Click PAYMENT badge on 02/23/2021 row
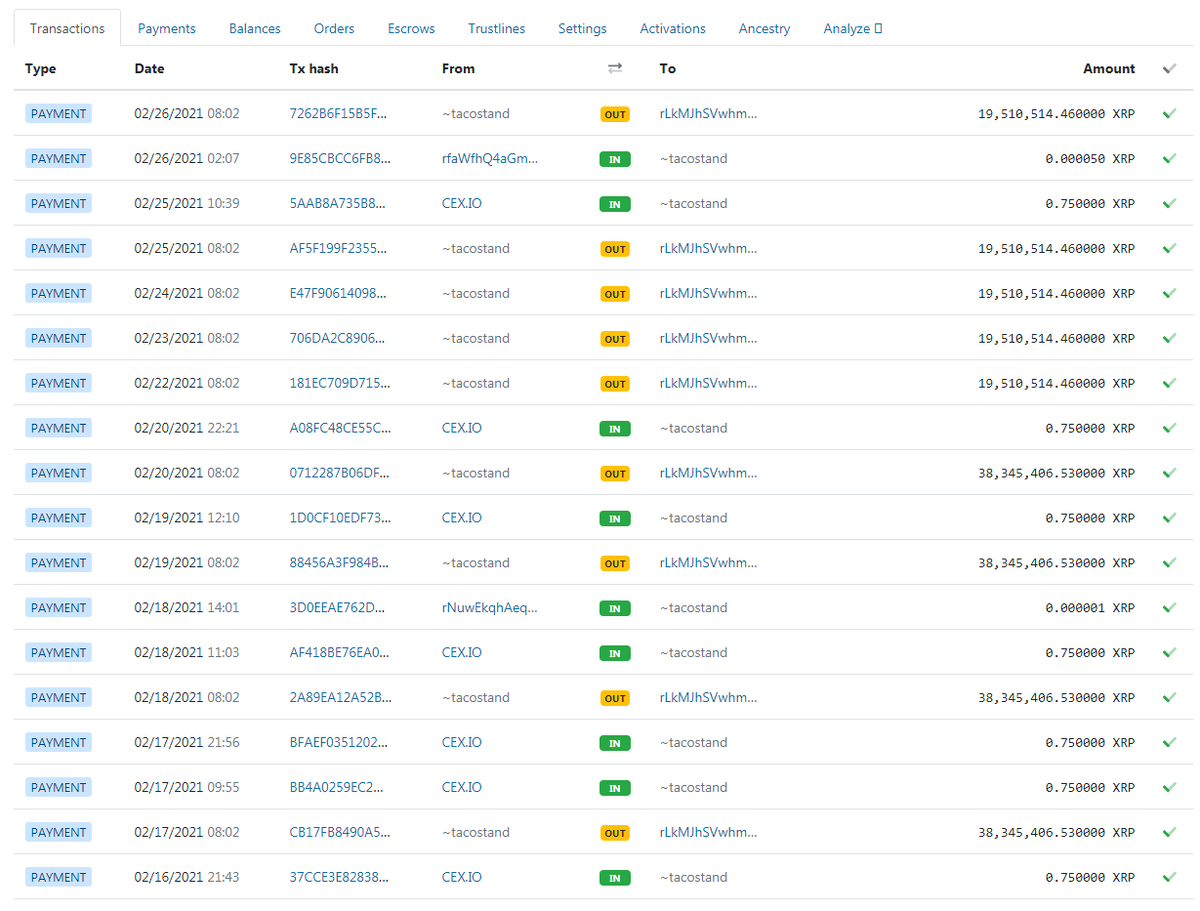 point(59,339)
